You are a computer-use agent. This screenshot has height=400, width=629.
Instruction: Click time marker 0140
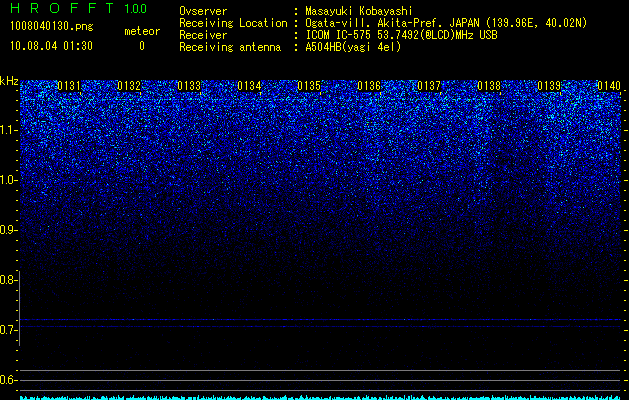(x=609, y=86)
